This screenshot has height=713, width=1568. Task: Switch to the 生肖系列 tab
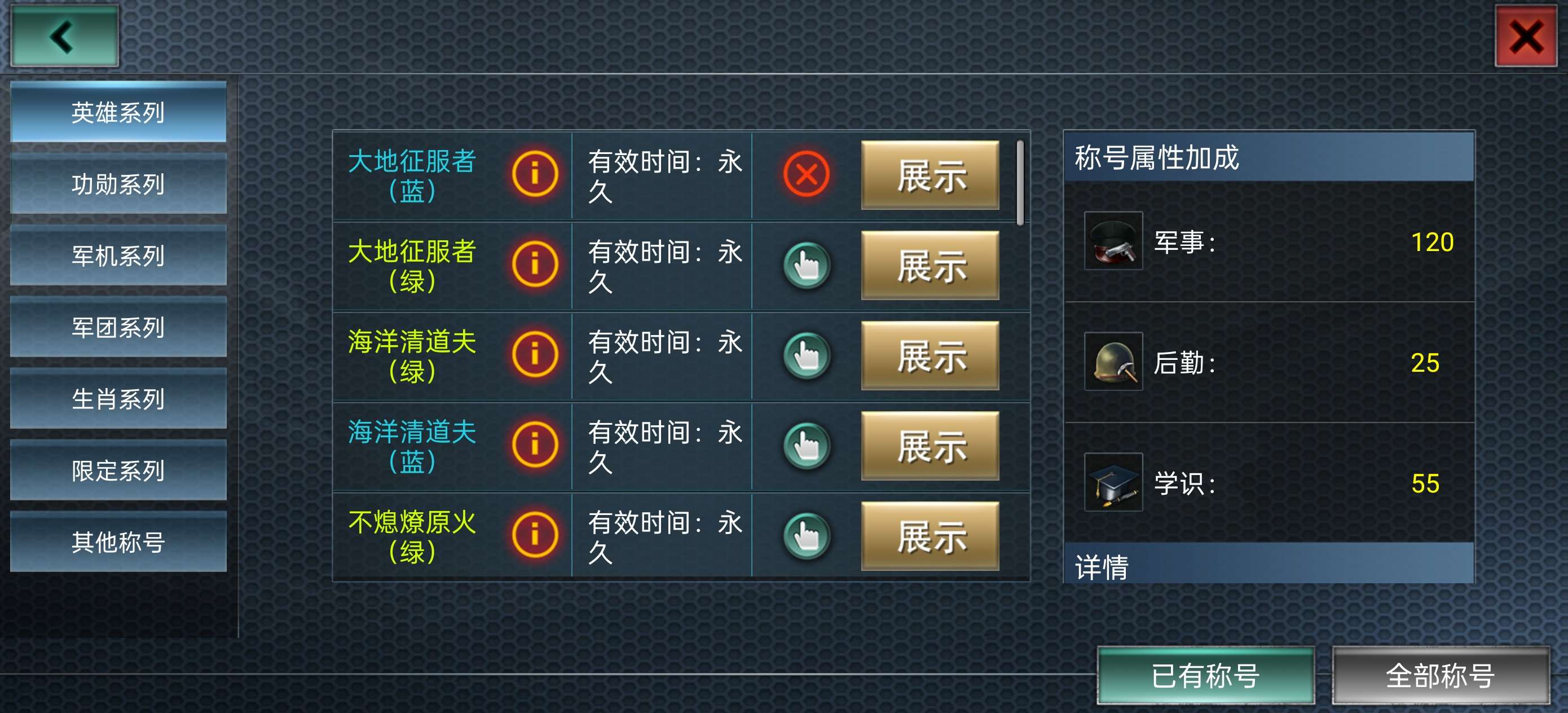tap(118, 399)
